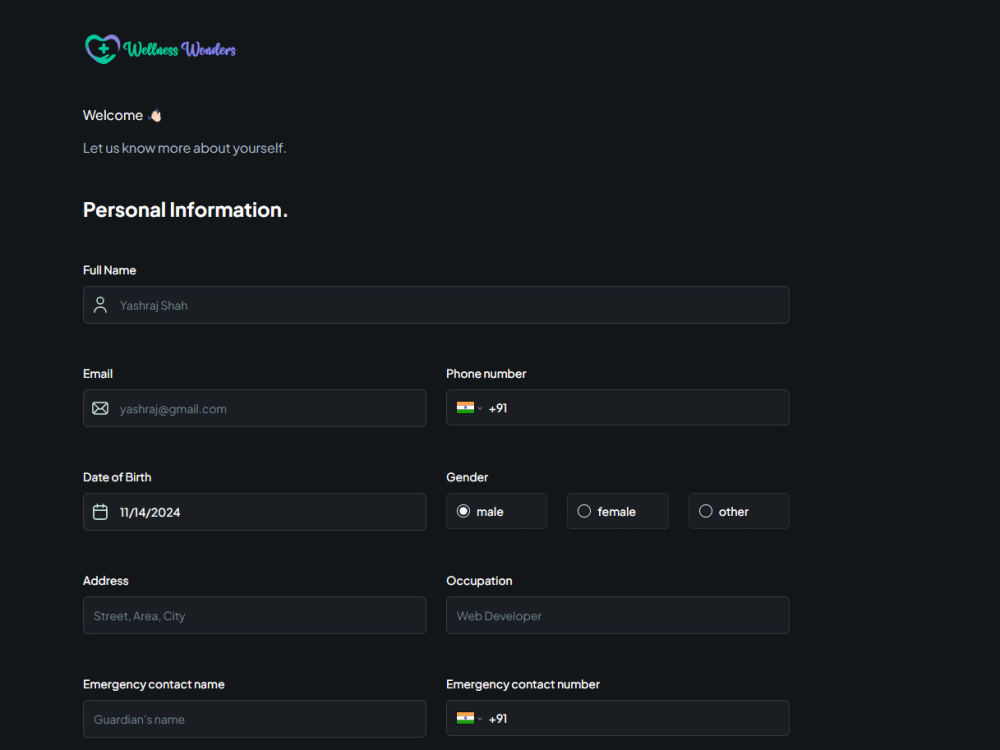Viewport: 1000px width, 750px height.
Task: Click the Full Name label
Action: pyautogui.click(x=109, y=270)
